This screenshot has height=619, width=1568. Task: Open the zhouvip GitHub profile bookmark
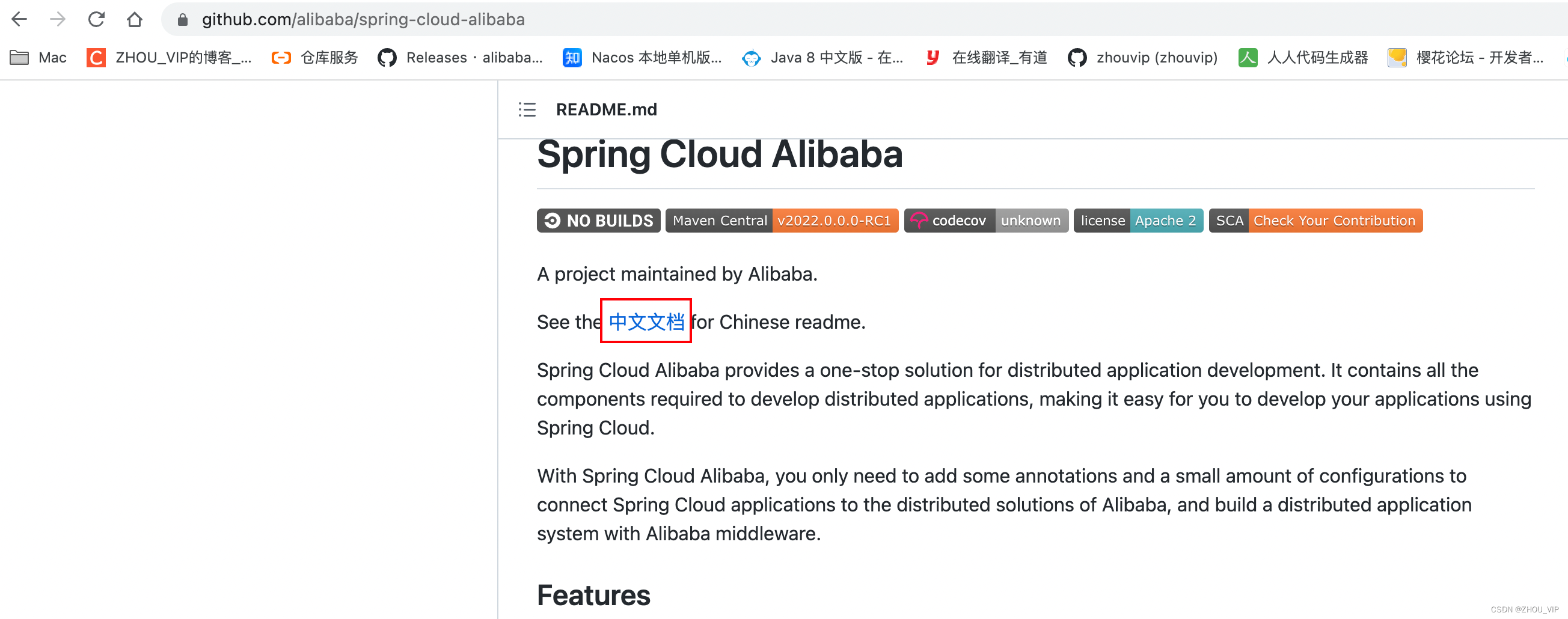[x=1142, y=58]
